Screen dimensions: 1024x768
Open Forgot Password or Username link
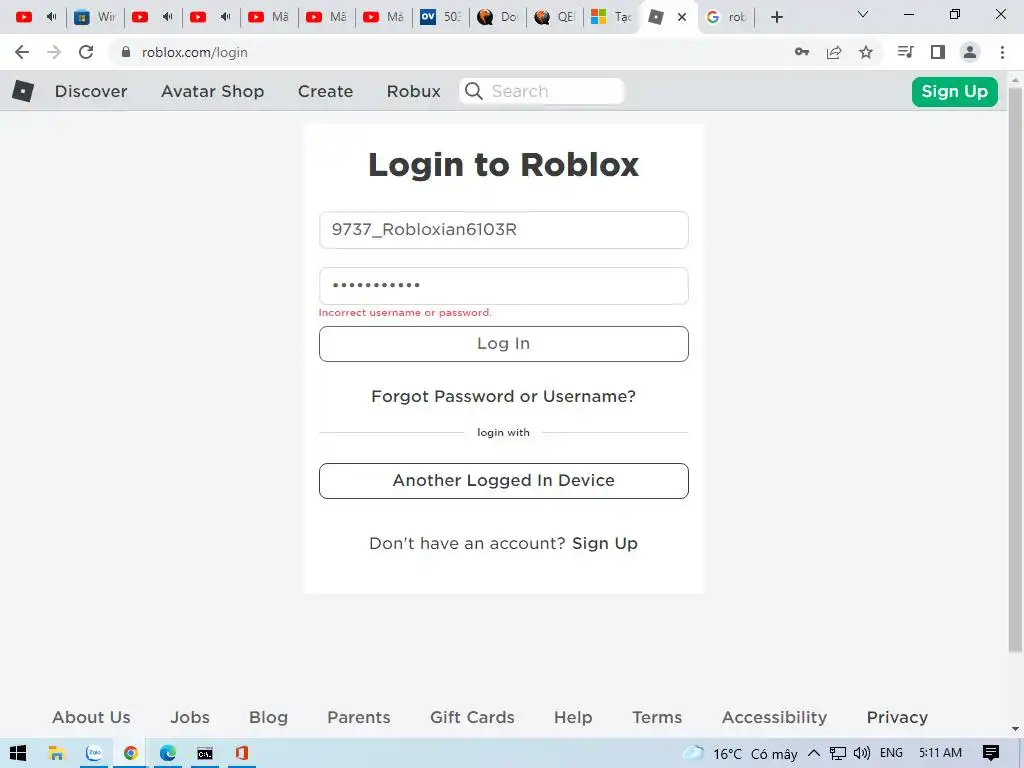pyautogui.click(x=504, y=396)
